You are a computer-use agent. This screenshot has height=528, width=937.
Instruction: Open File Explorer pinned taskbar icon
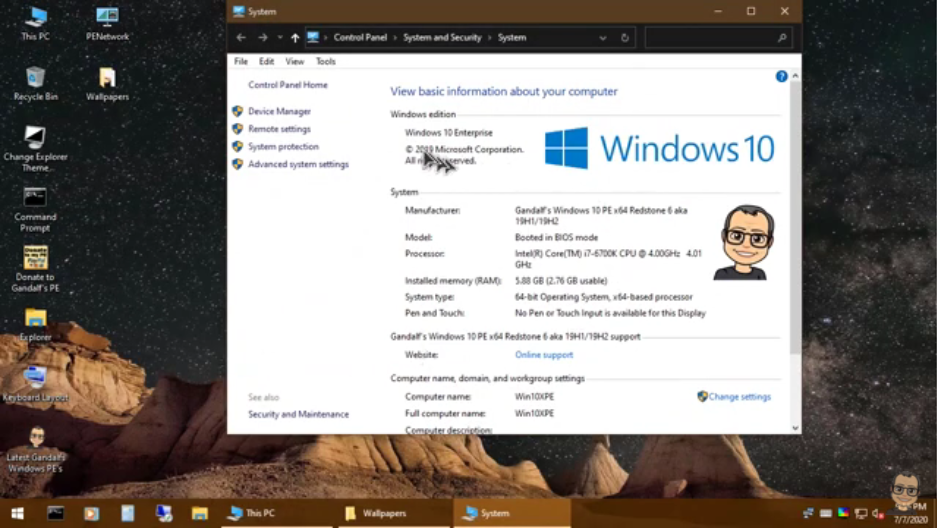coord(200,513)
